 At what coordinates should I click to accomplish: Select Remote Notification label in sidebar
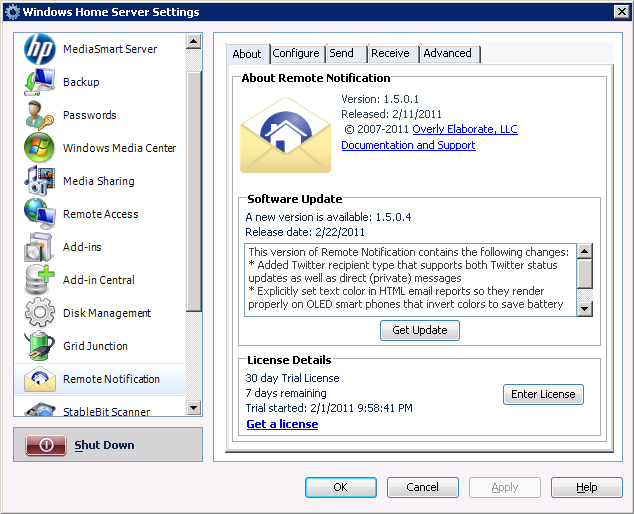point(111,379)
